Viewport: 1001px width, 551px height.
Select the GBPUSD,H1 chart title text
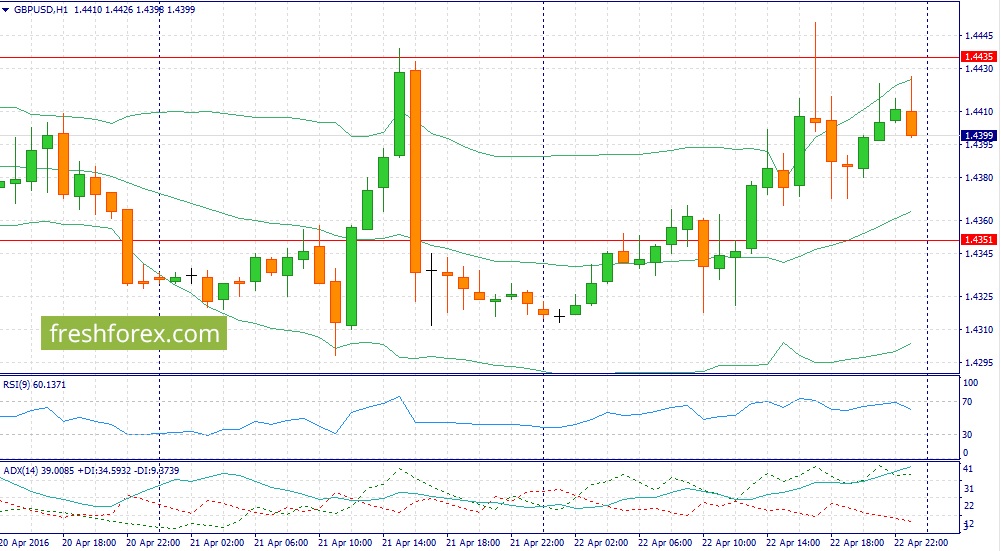pyautogui.click(x=46, y=9)
